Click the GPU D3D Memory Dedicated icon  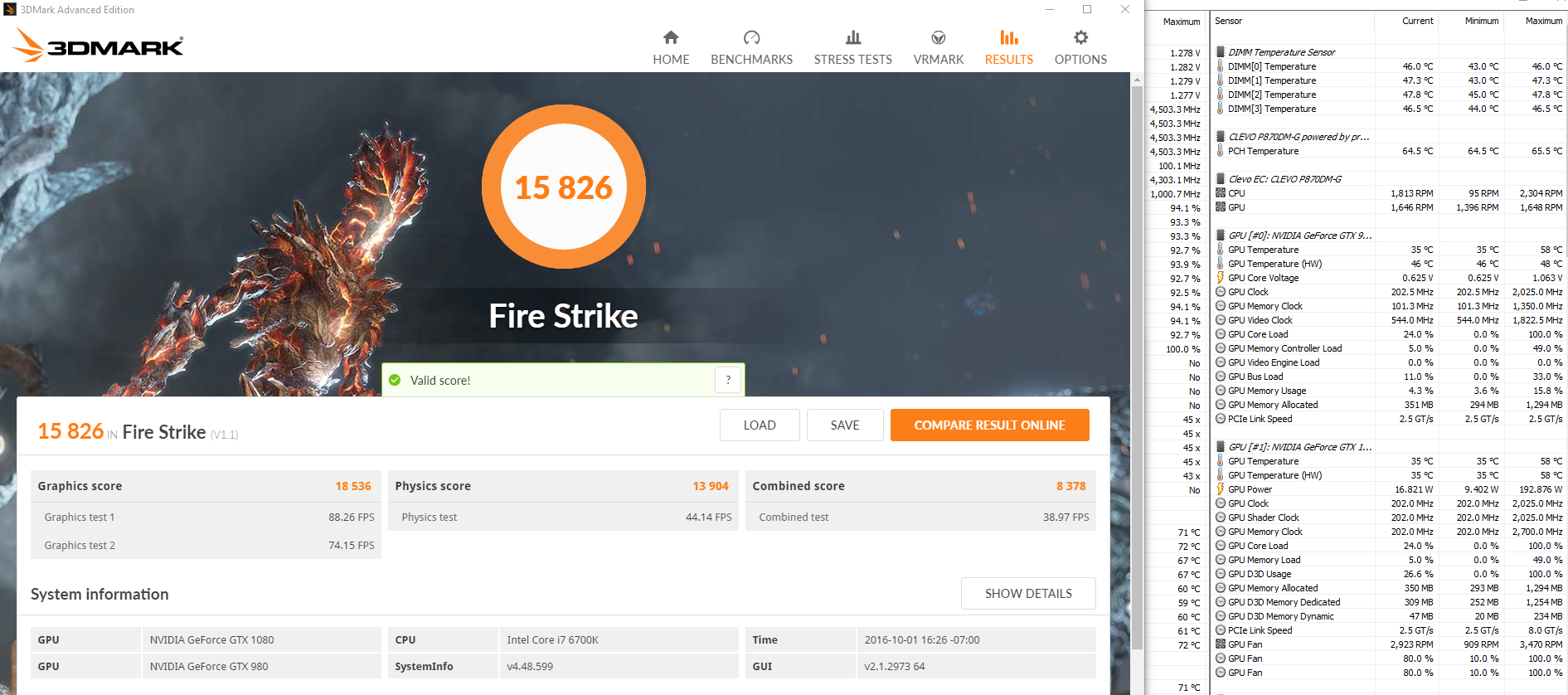[1221, 601]
